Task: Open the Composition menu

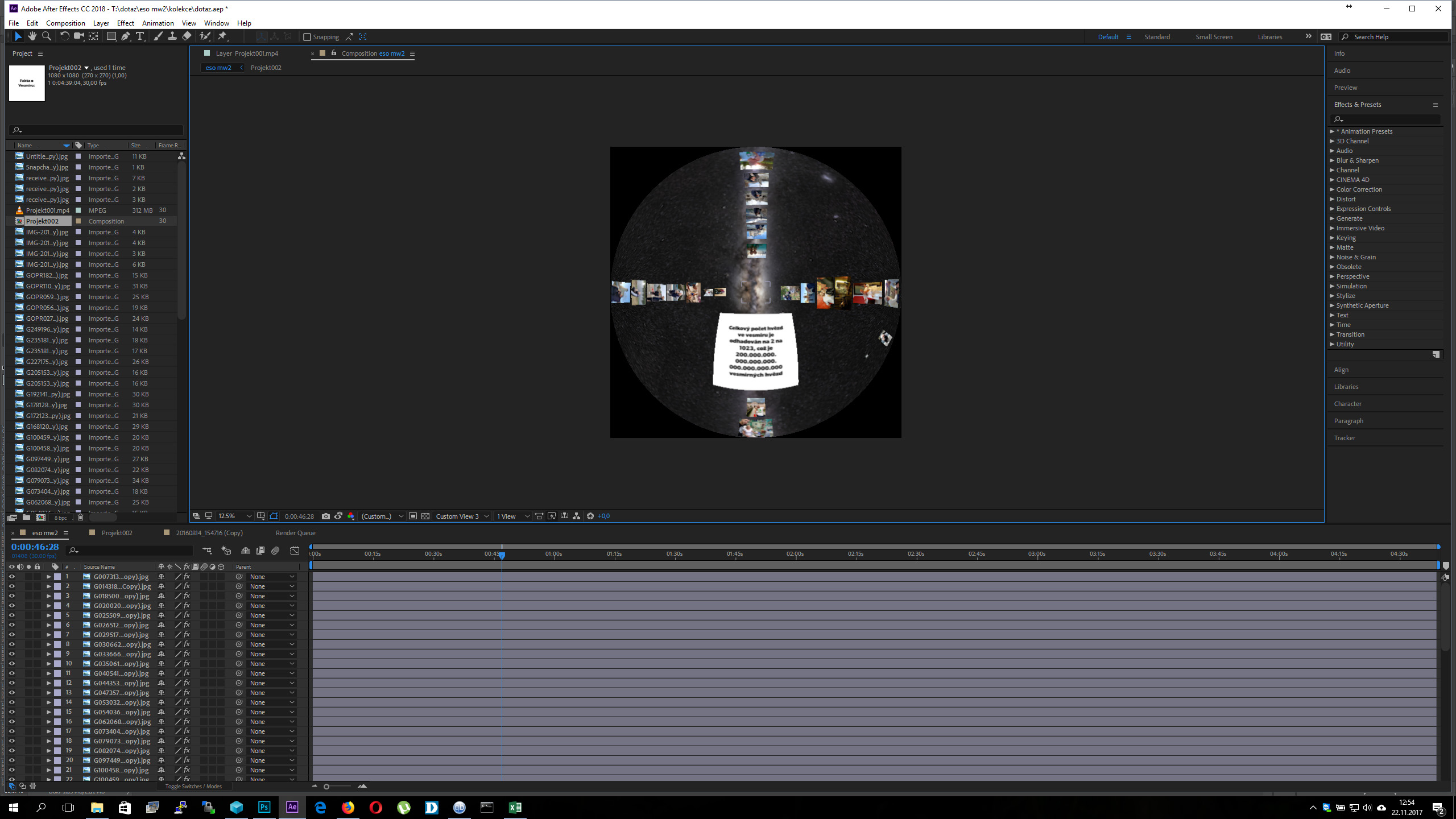Action: [x=65, y=23]
